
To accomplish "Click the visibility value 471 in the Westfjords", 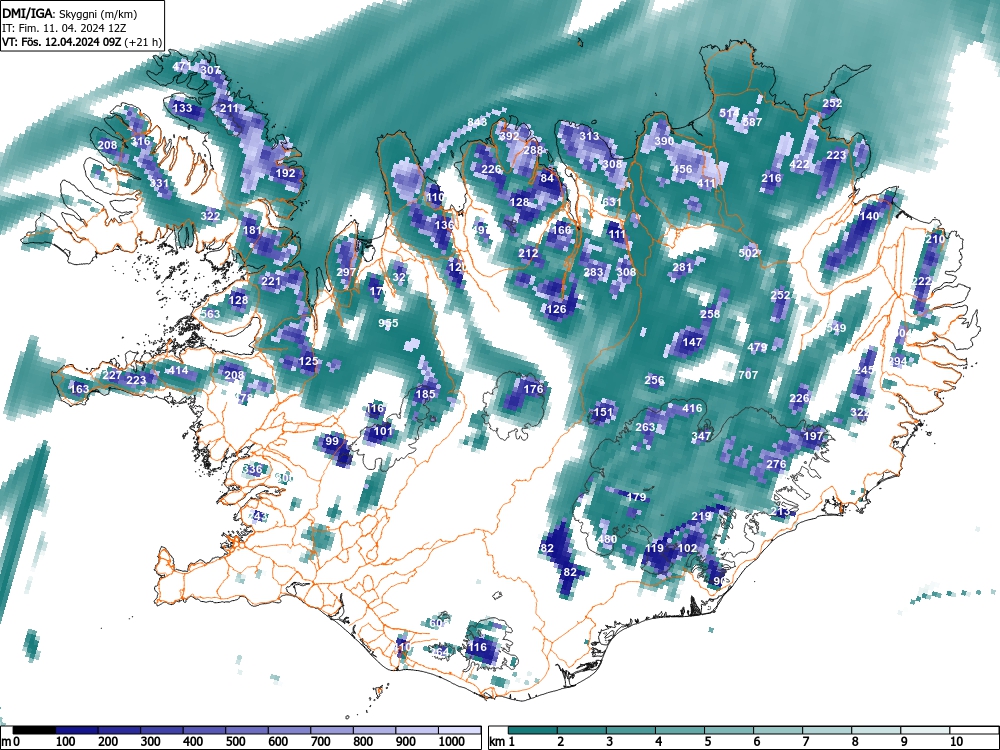I will click(182, 66).
